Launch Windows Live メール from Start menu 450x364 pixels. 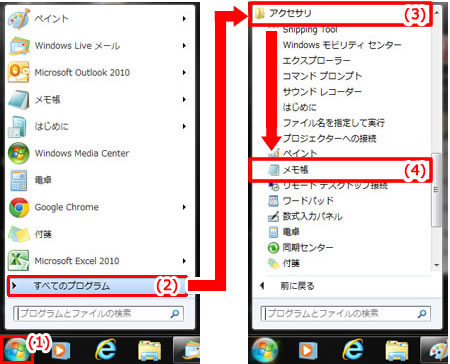point(77,46)
